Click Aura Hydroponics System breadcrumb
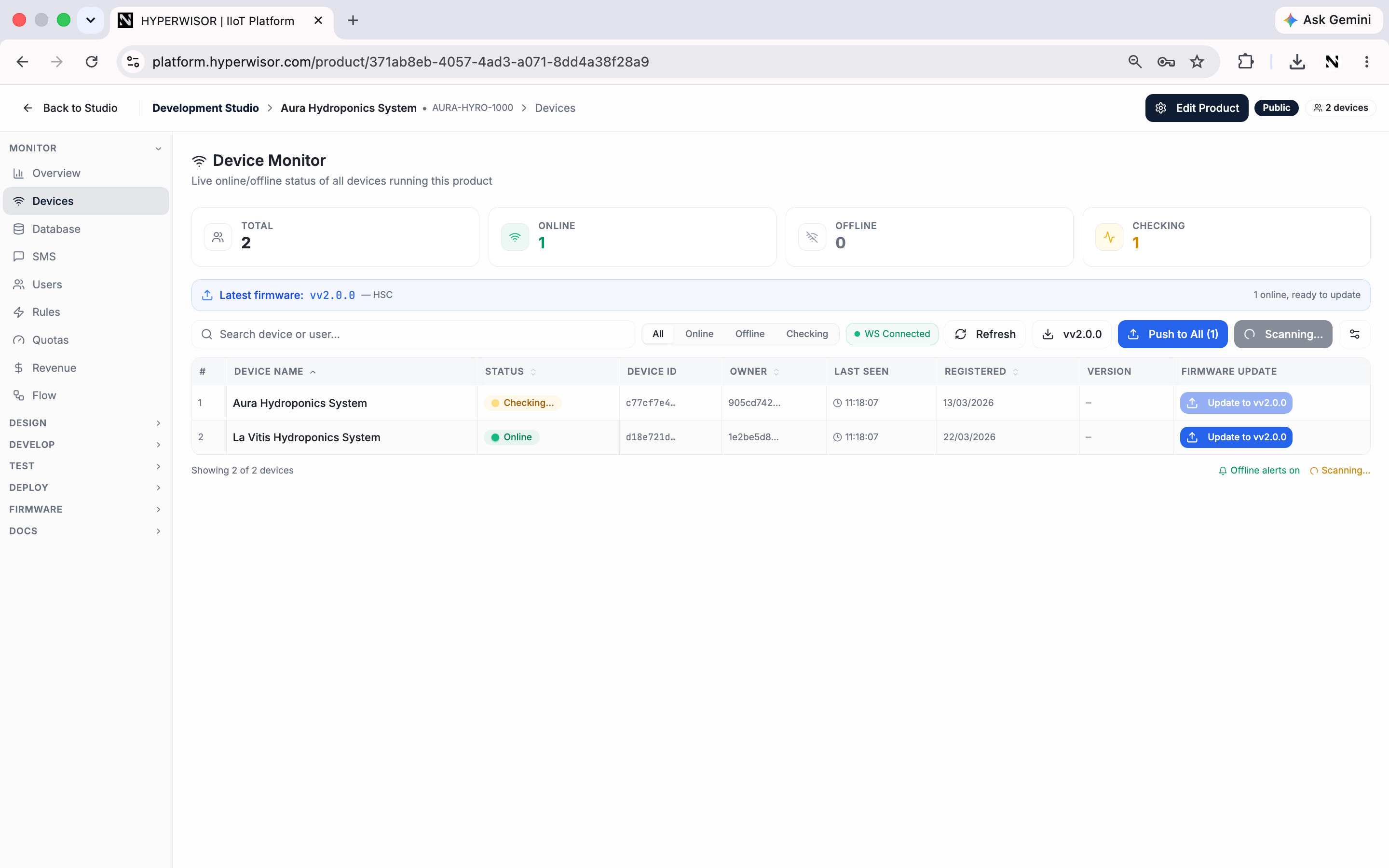This screenshot has width=1389, height=868. coord(348,108)
